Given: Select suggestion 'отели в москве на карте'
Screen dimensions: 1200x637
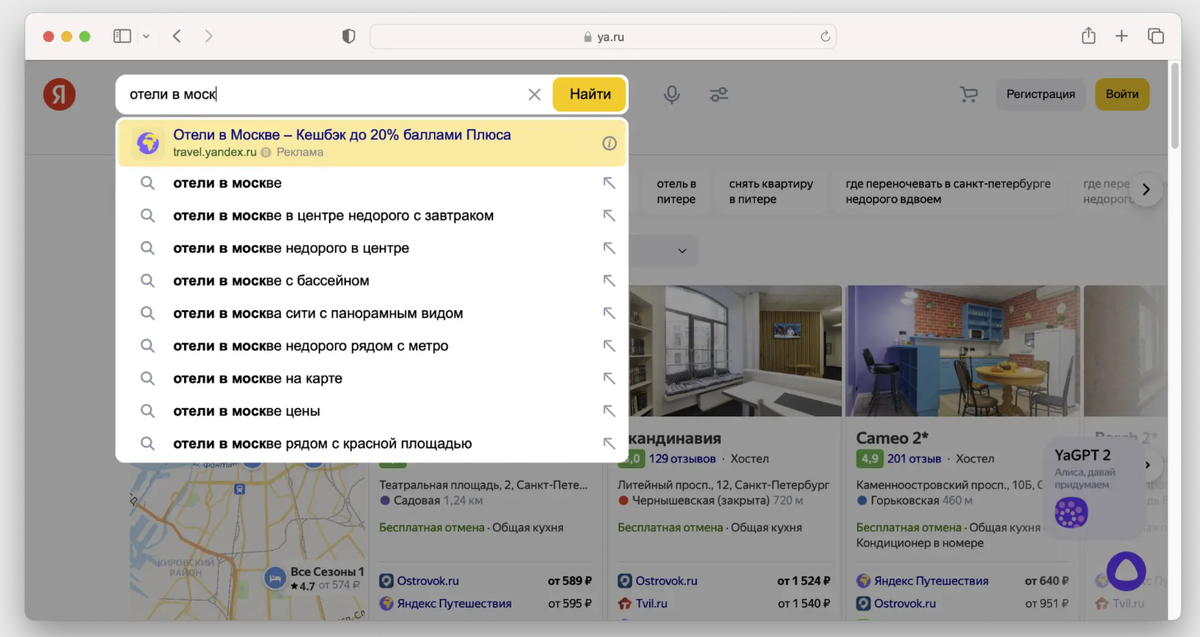Looking at the screenshot, I should pyautogui.click(x=258, y=379).
